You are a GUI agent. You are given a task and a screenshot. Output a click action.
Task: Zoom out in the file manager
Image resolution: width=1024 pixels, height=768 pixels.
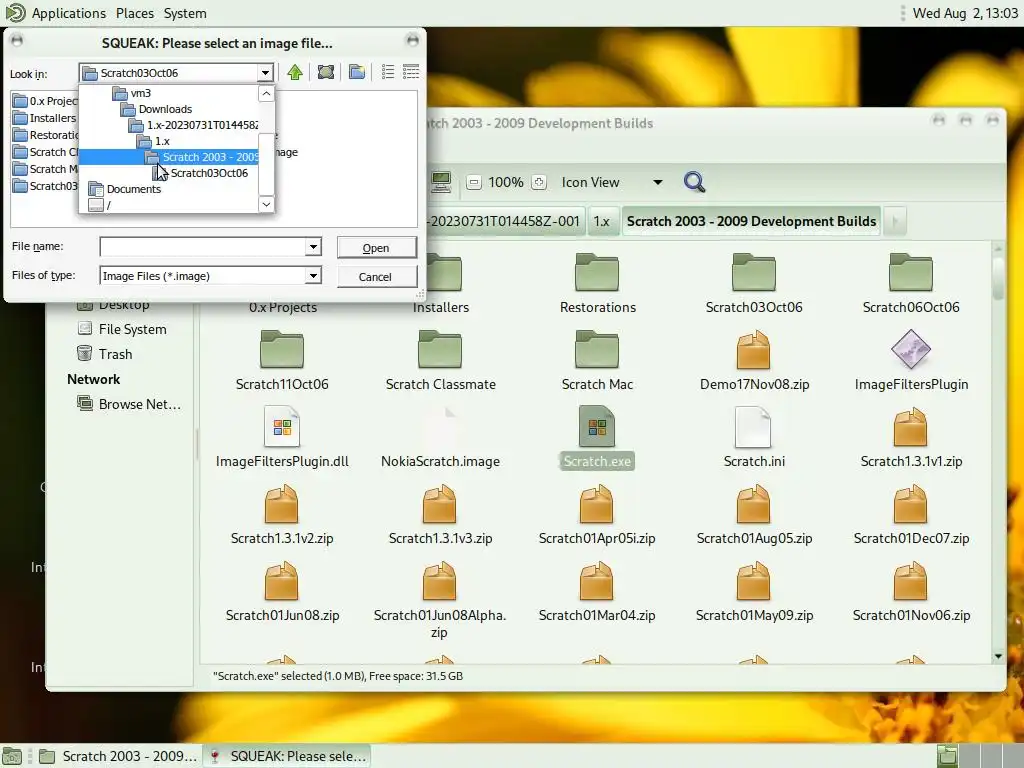point(474,182)
